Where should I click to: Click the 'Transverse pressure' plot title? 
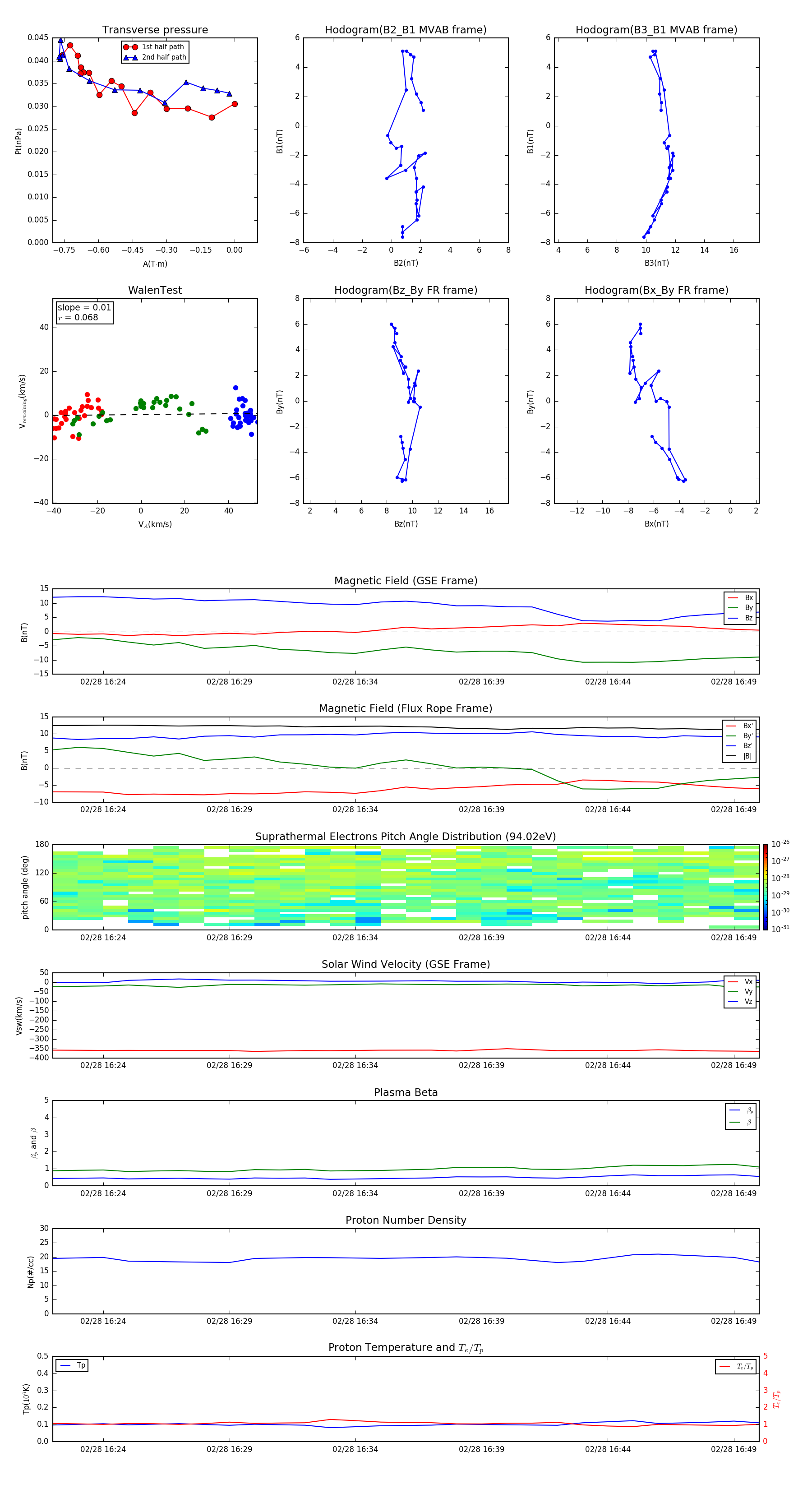(x=155, y=30)
